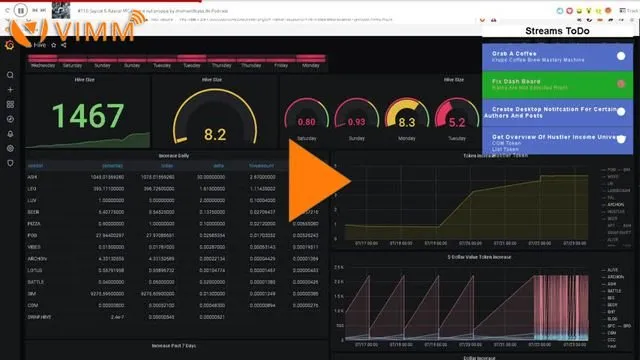
Task: Share the Hive dashboard
Action: tap(64, 45)
